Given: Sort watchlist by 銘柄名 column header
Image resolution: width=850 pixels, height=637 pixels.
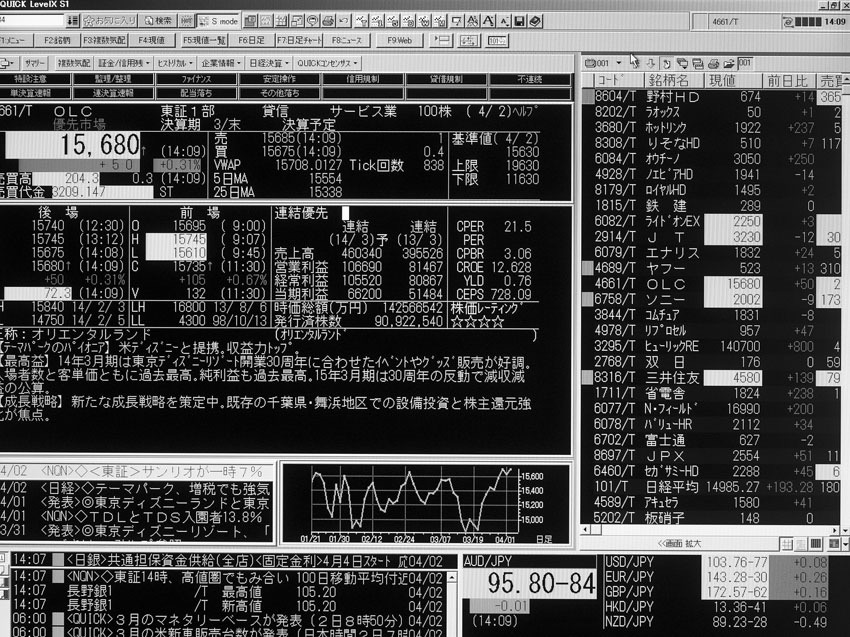Looking at the screenshot, I should point(674,81).
